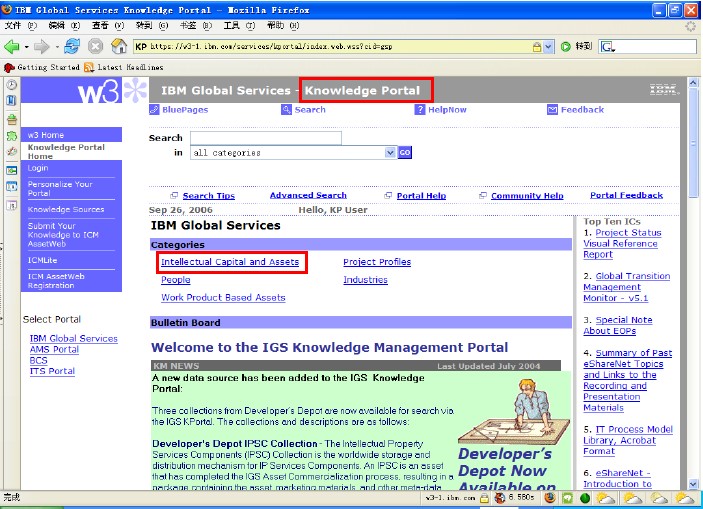Select the ITS Portal link

(52, 371)
